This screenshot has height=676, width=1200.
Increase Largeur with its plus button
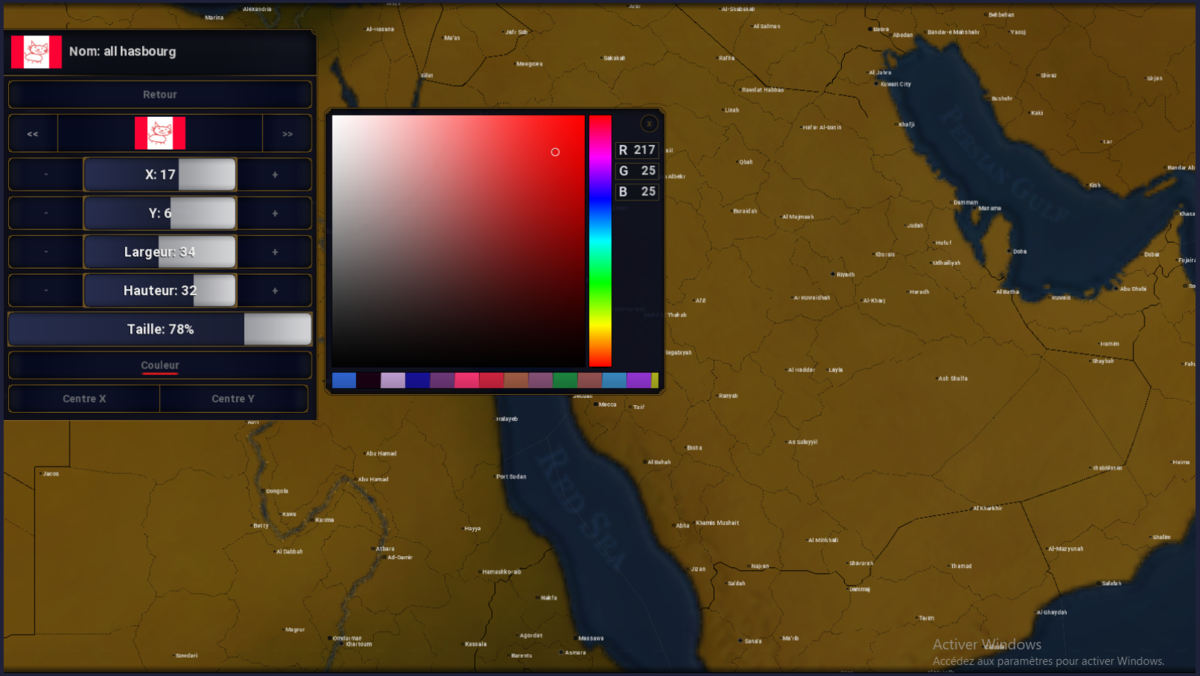click(275, 252)
